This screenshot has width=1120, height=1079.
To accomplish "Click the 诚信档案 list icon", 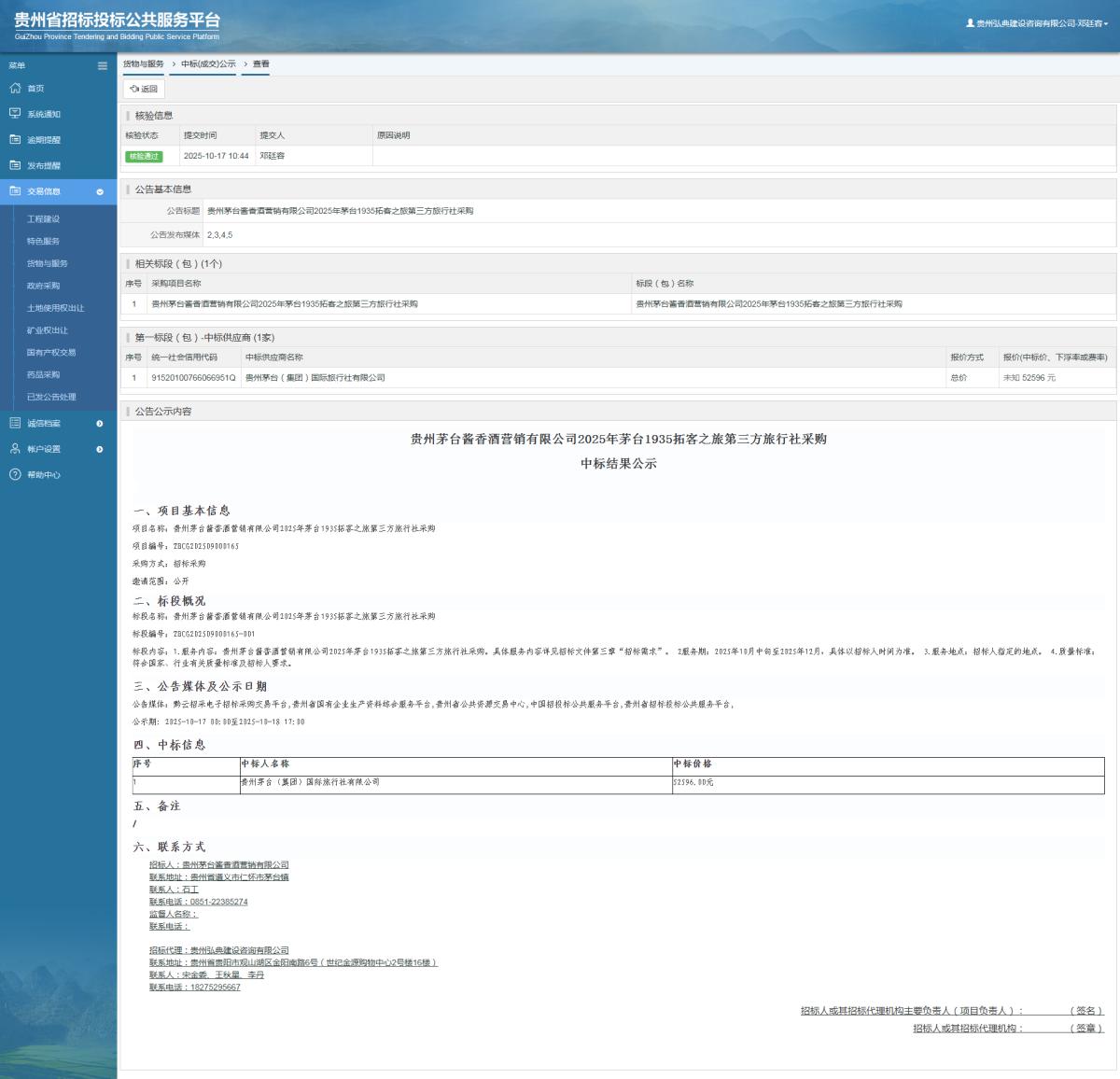I will pos(15,424).
